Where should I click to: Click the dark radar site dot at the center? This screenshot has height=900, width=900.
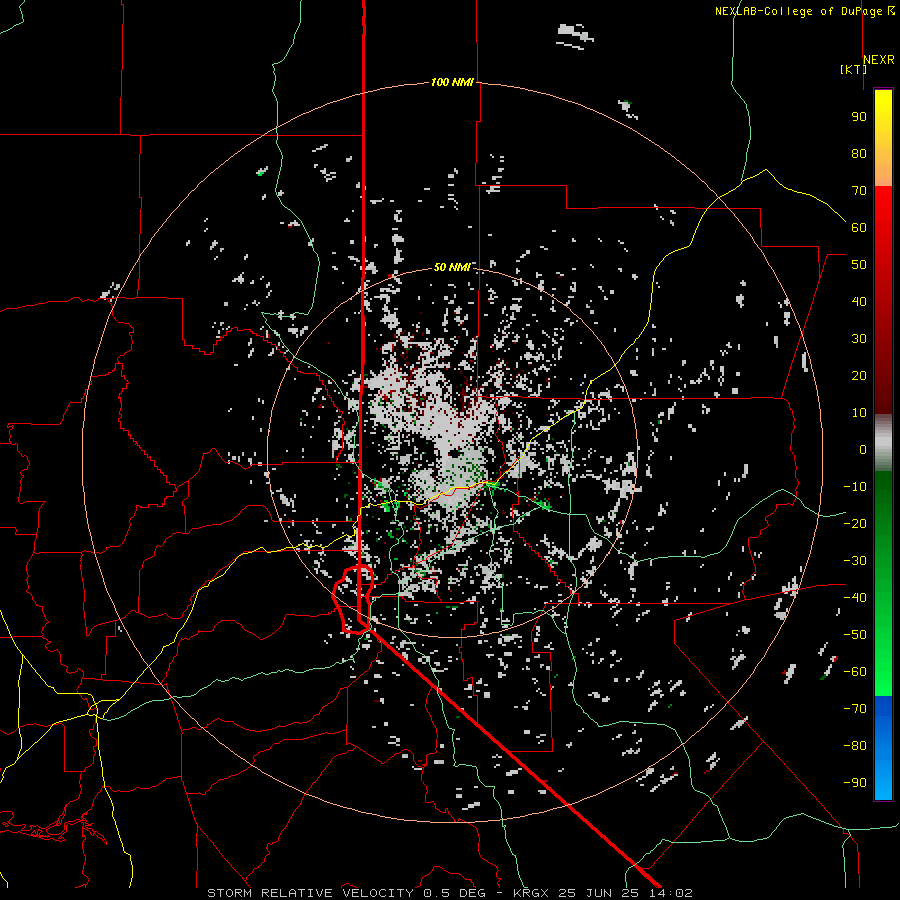tap(455, 453)
